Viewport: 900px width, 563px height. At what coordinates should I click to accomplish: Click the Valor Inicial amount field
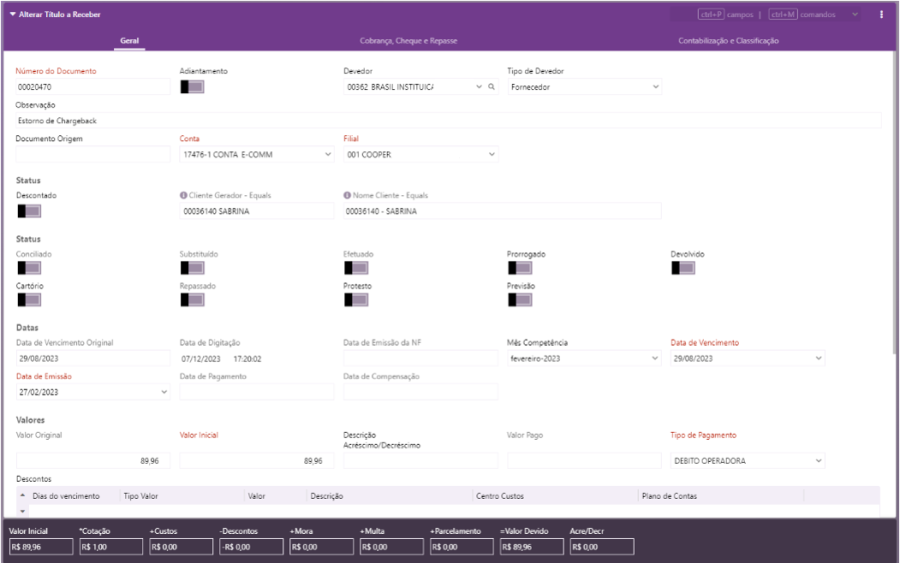(257, 461)
